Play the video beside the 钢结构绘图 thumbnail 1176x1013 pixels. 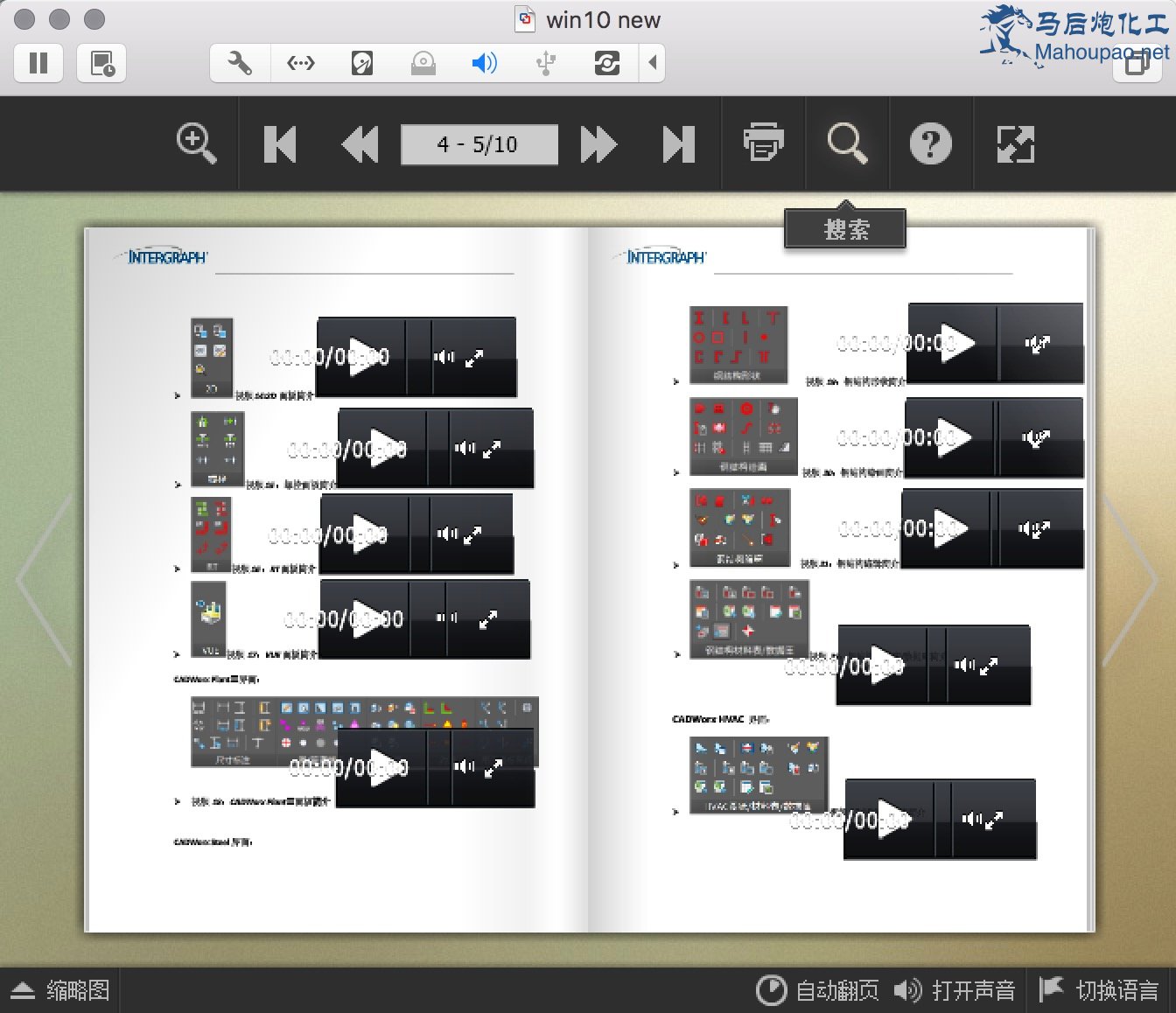954,437
